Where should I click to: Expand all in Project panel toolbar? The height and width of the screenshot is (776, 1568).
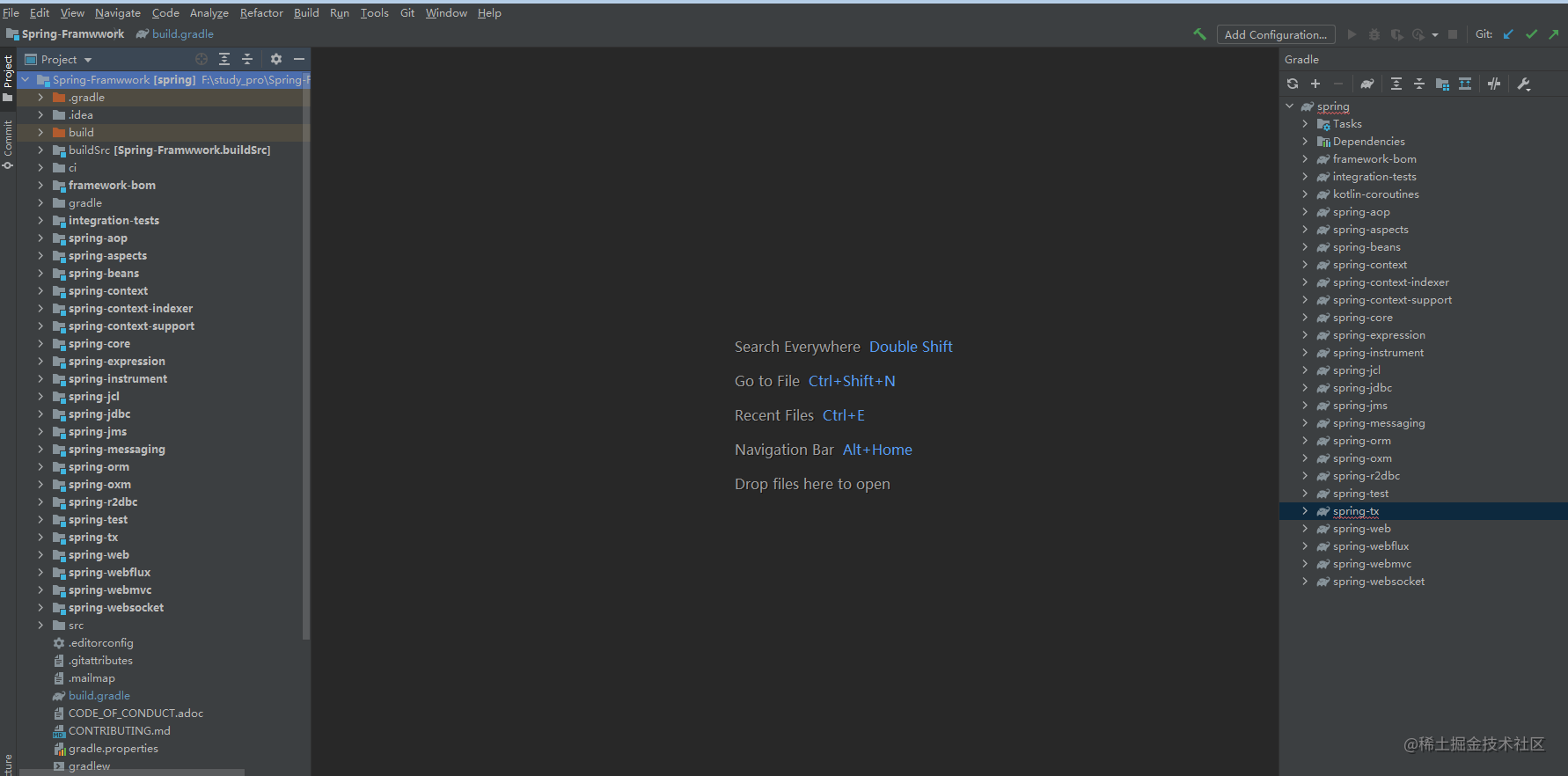click(224, 59)
